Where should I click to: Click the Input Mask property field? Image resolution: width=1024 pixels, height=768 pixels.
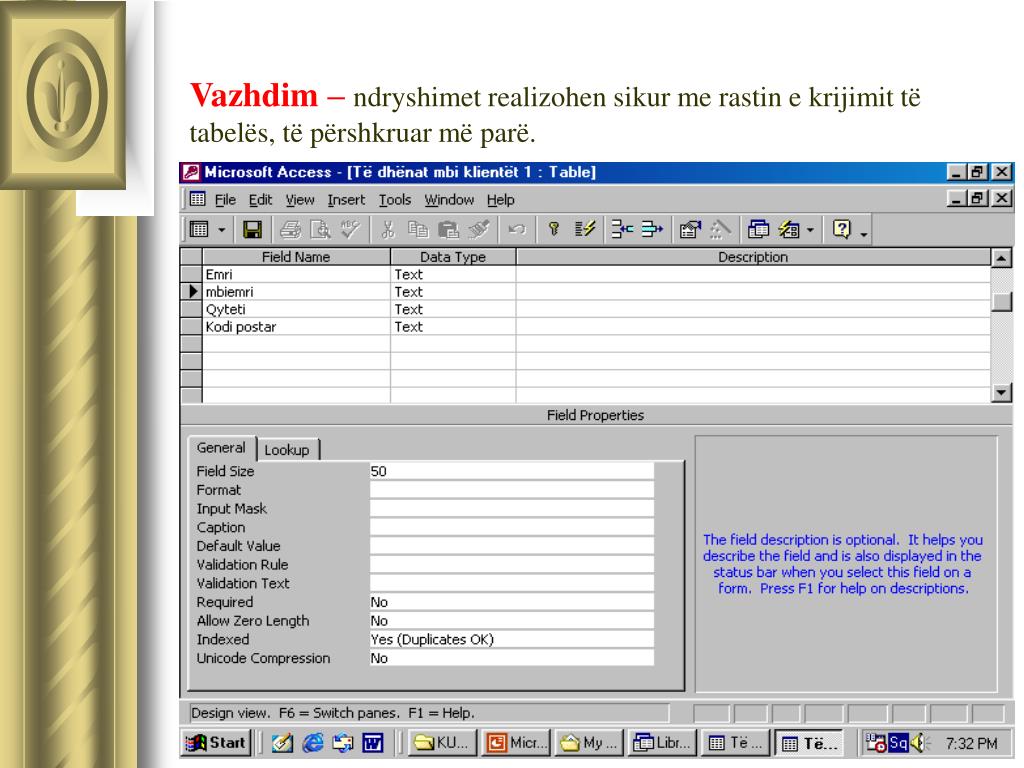point(511,509)
